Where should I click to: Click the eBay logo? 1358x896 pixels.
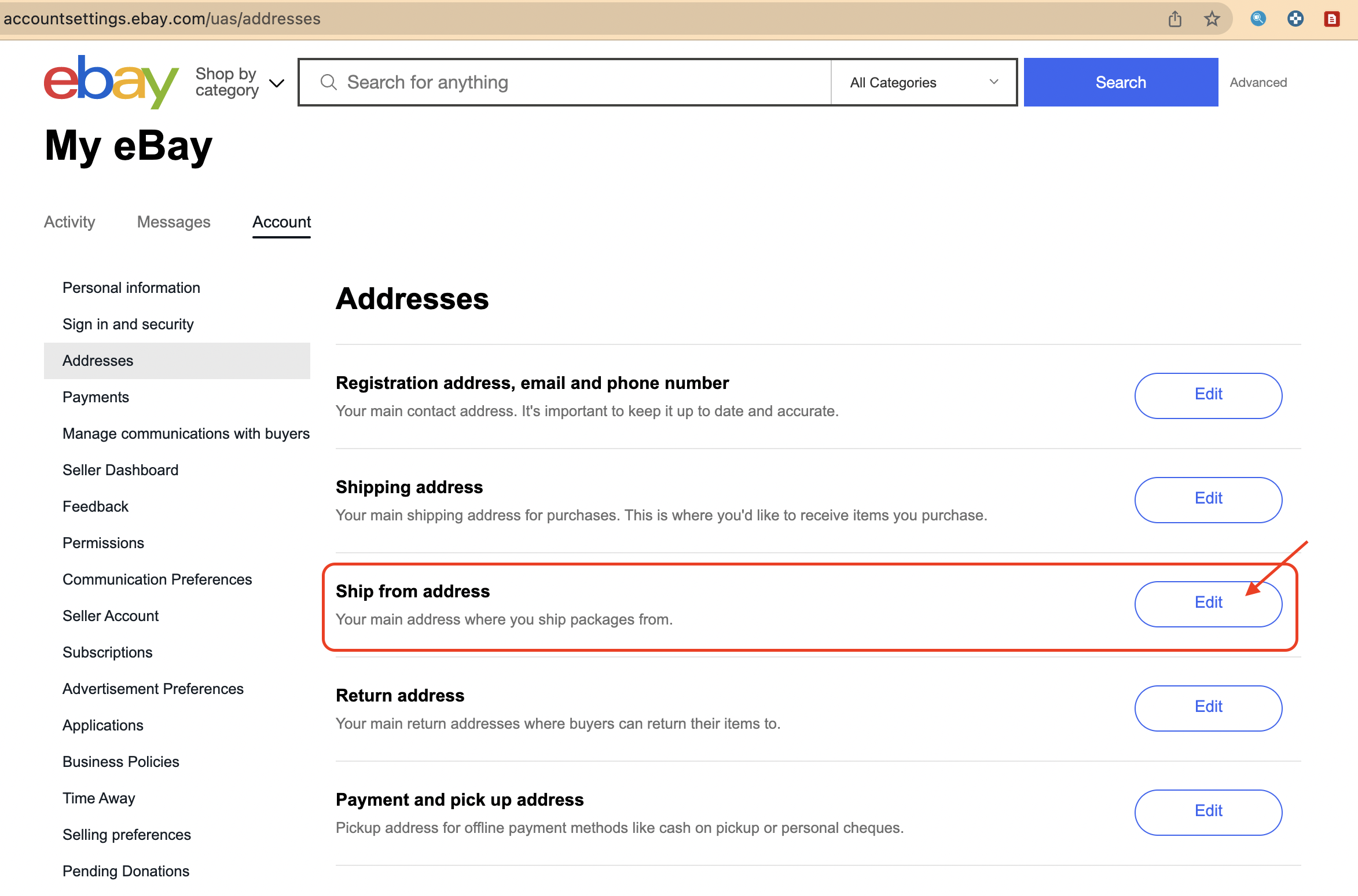point(111,82)
